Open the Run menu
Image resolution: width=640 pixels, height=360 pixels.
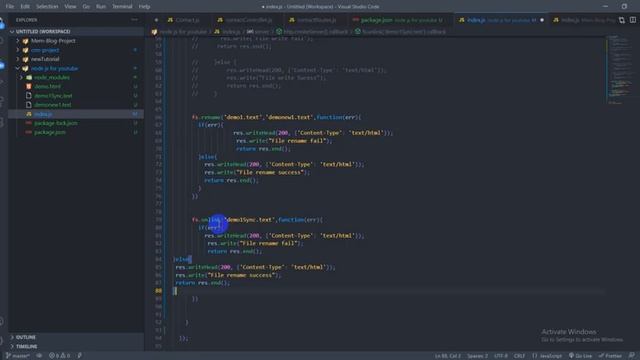[101, 7]
